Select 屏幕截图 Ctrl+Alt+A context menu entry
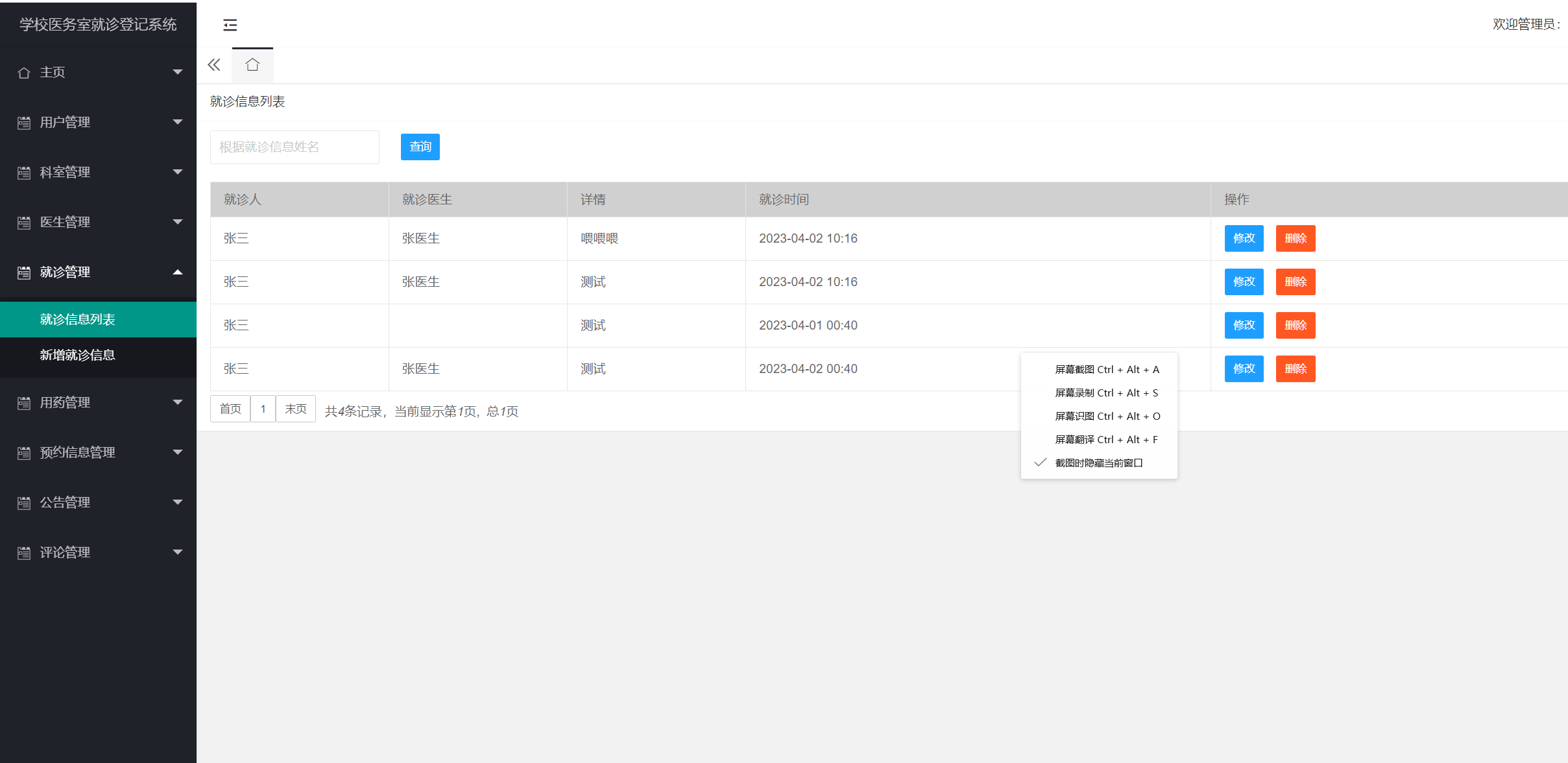1568x763 pixels. [1106, 369]
